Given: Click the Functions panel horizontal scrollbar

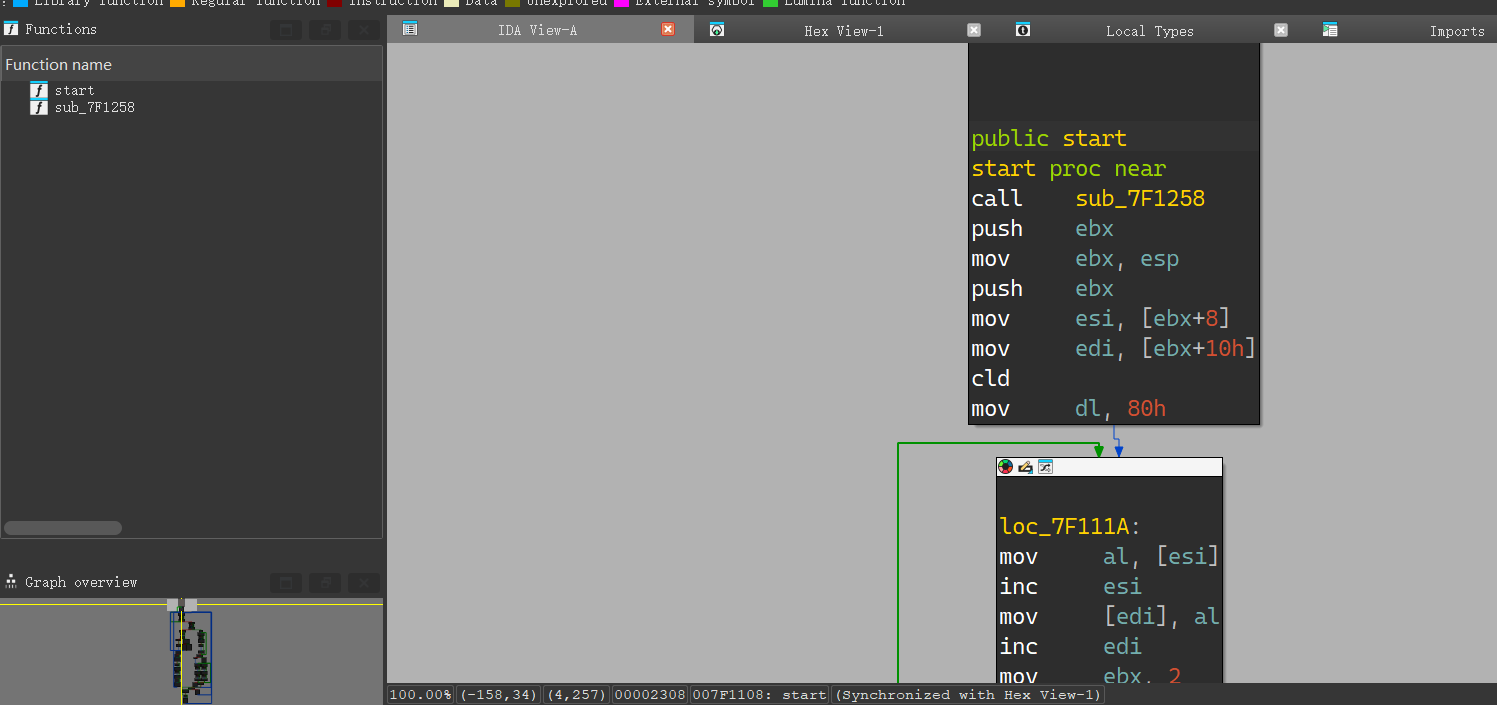Looking at the screenshot, I should 63,528.
